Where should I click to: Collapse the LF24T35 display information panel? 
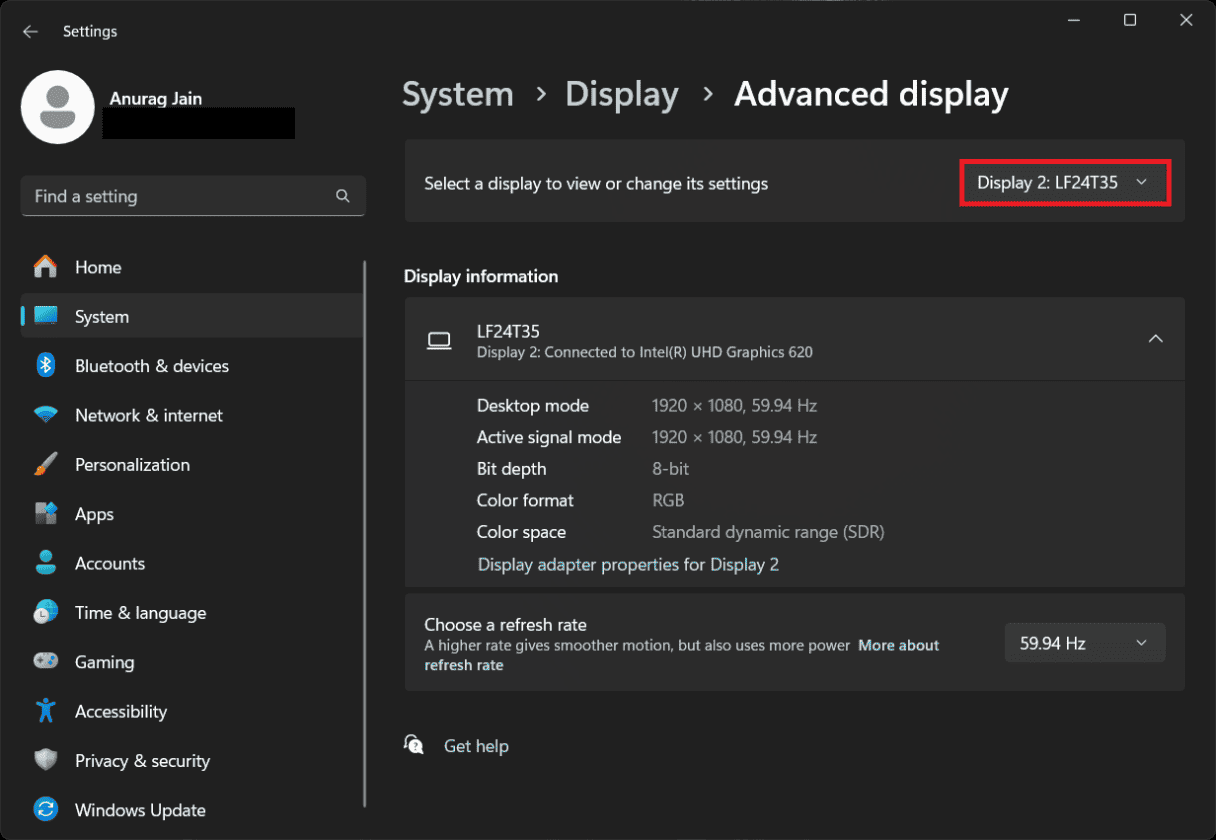pyautogui.click(x=1156, y=339)
